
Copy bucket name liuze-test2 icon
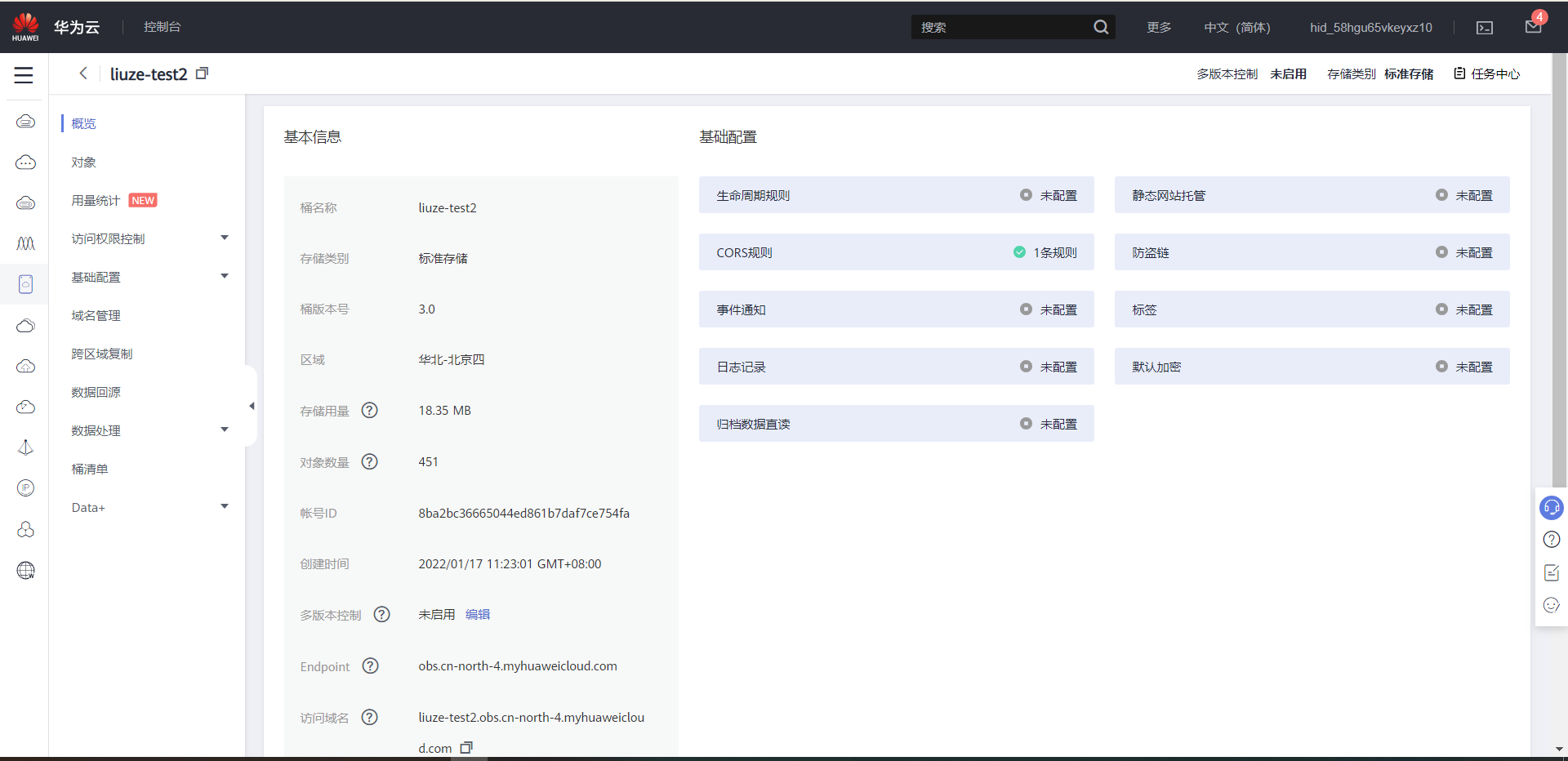pos(203,73)
